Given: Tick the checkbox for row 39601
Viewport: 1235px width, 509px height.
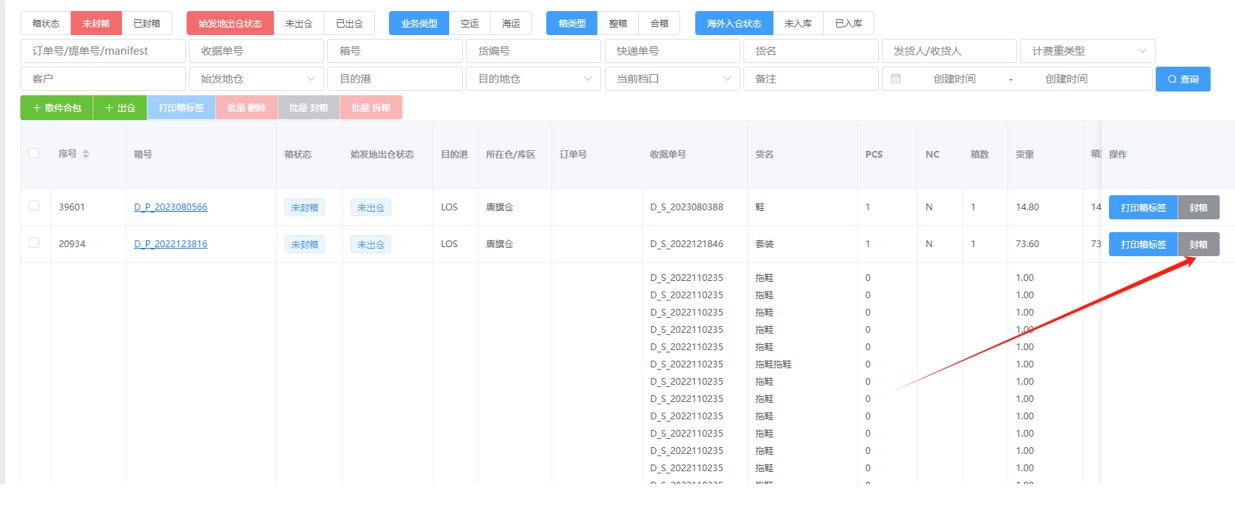Looking at the screenshot, I should point(34,206).
